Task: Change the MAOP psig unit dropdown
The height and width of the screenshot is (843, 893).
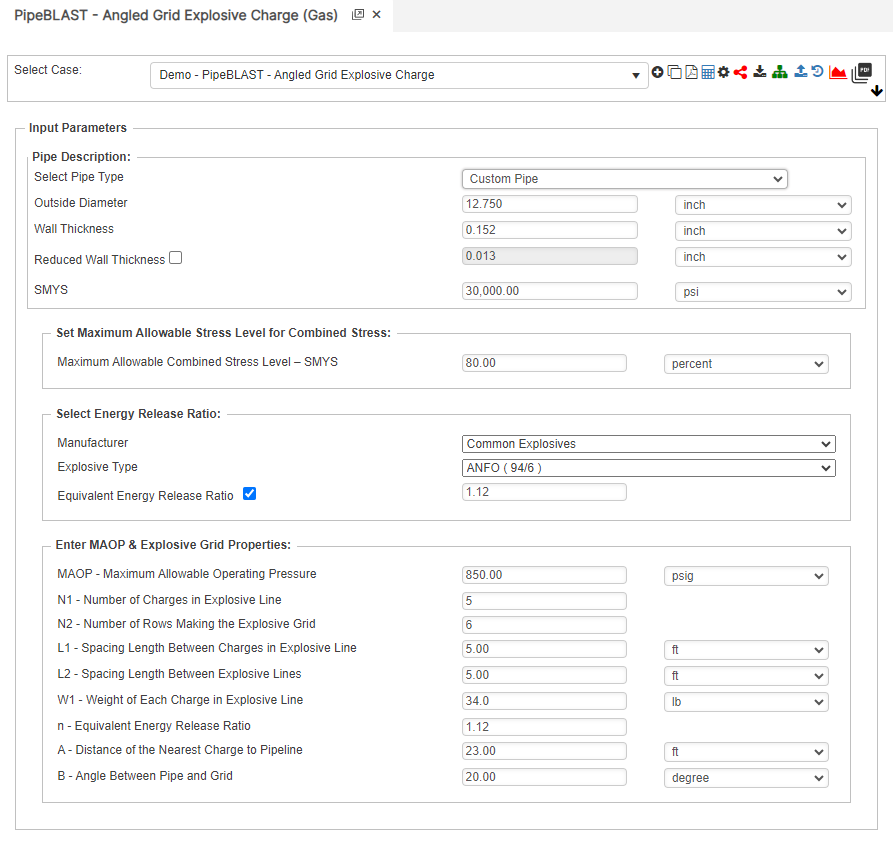Action: pos(746,576)
